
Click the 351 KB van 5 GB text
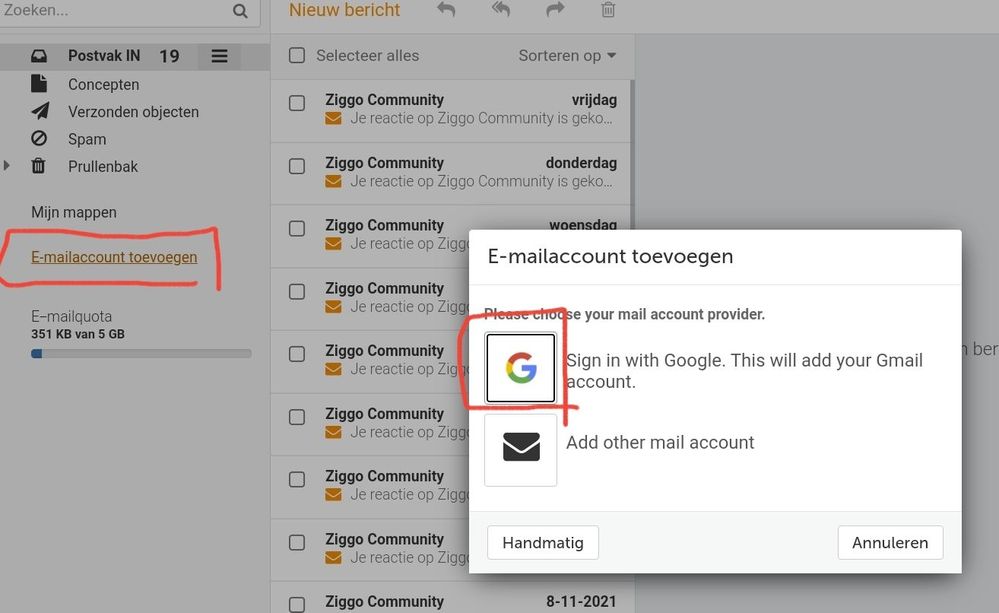(78, 334)
